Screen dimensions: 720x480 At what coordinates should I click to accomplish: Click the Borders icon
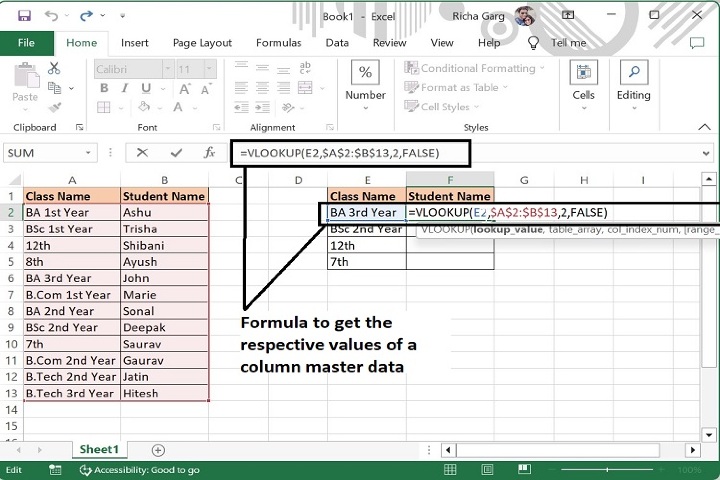(x=104, y=107)
